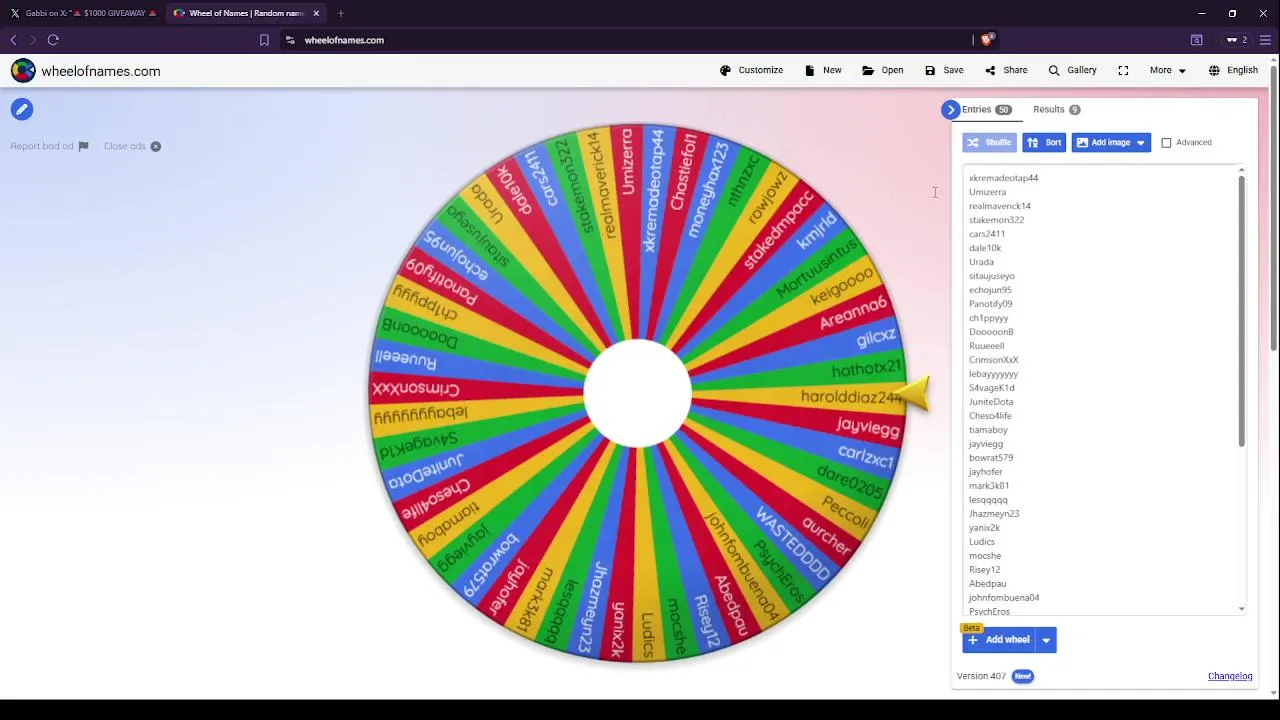Open the Gallery search

click(x=1072, y=70)
